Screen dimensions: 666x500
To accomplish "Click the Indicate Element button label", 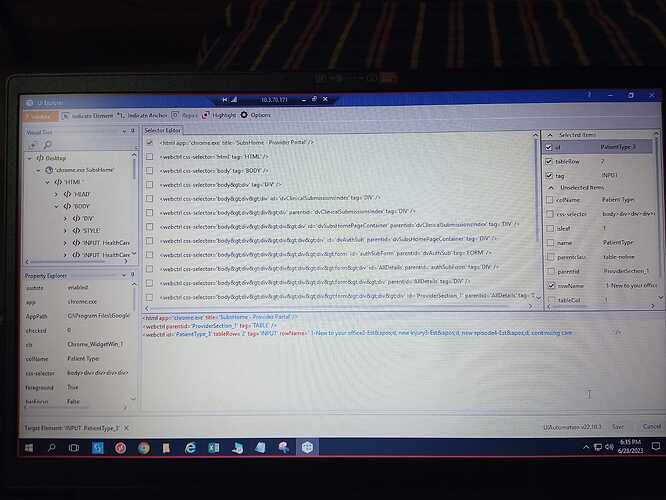I will click(92, 116).
